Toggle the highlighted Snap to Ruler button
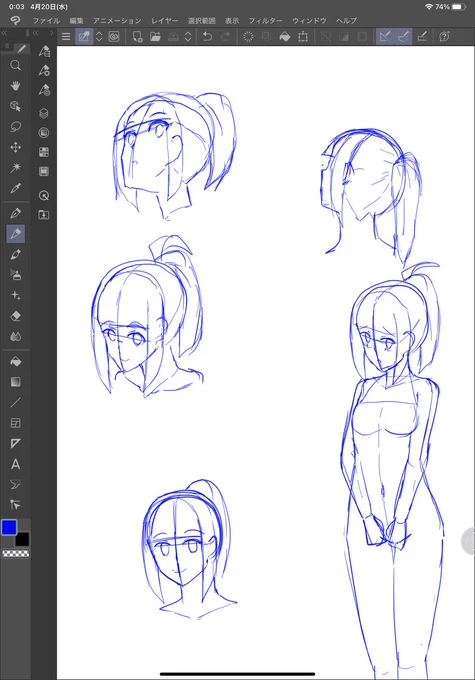 385,36
